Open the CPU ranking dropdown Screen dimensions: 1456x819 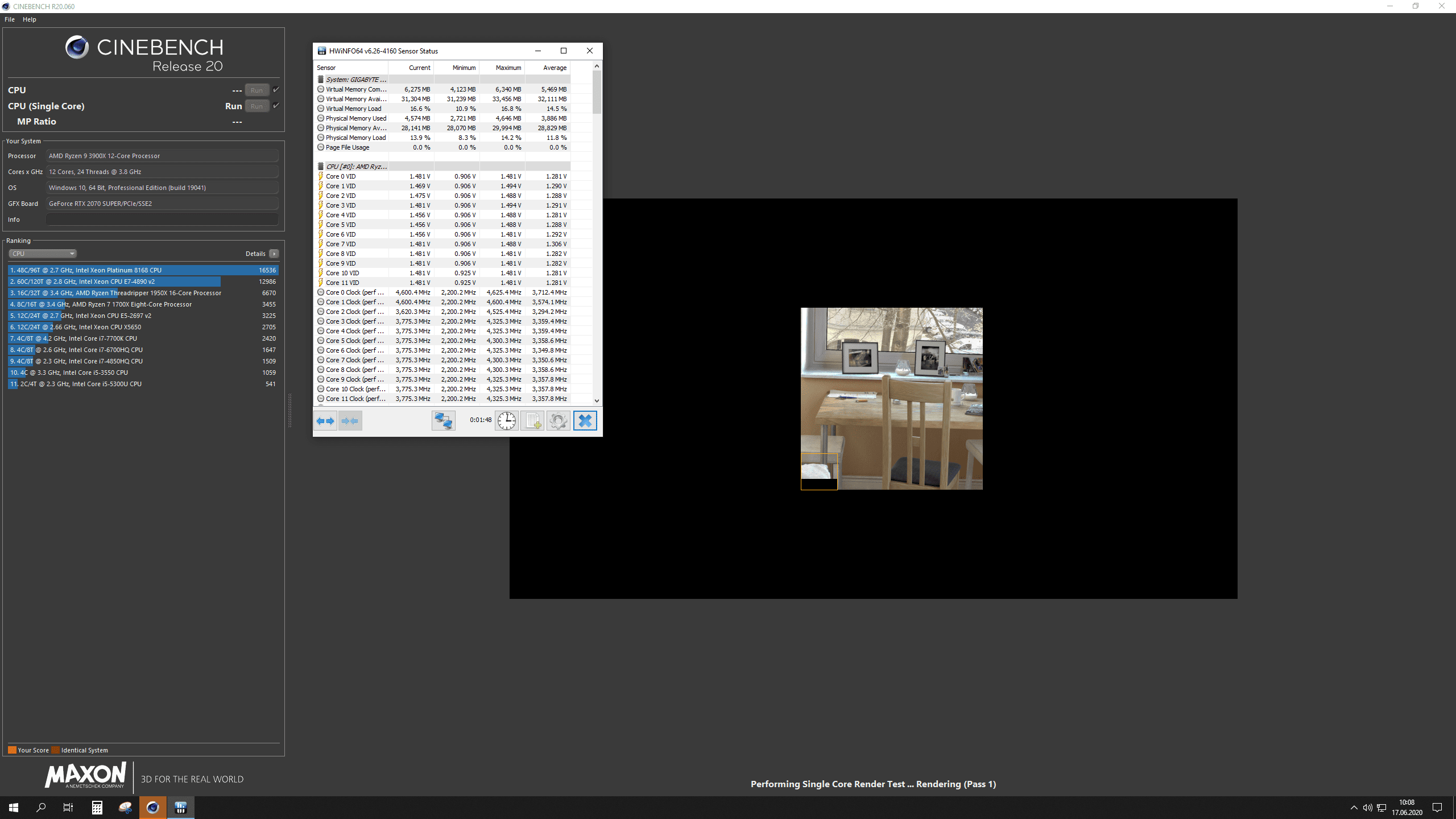(43, 254)
